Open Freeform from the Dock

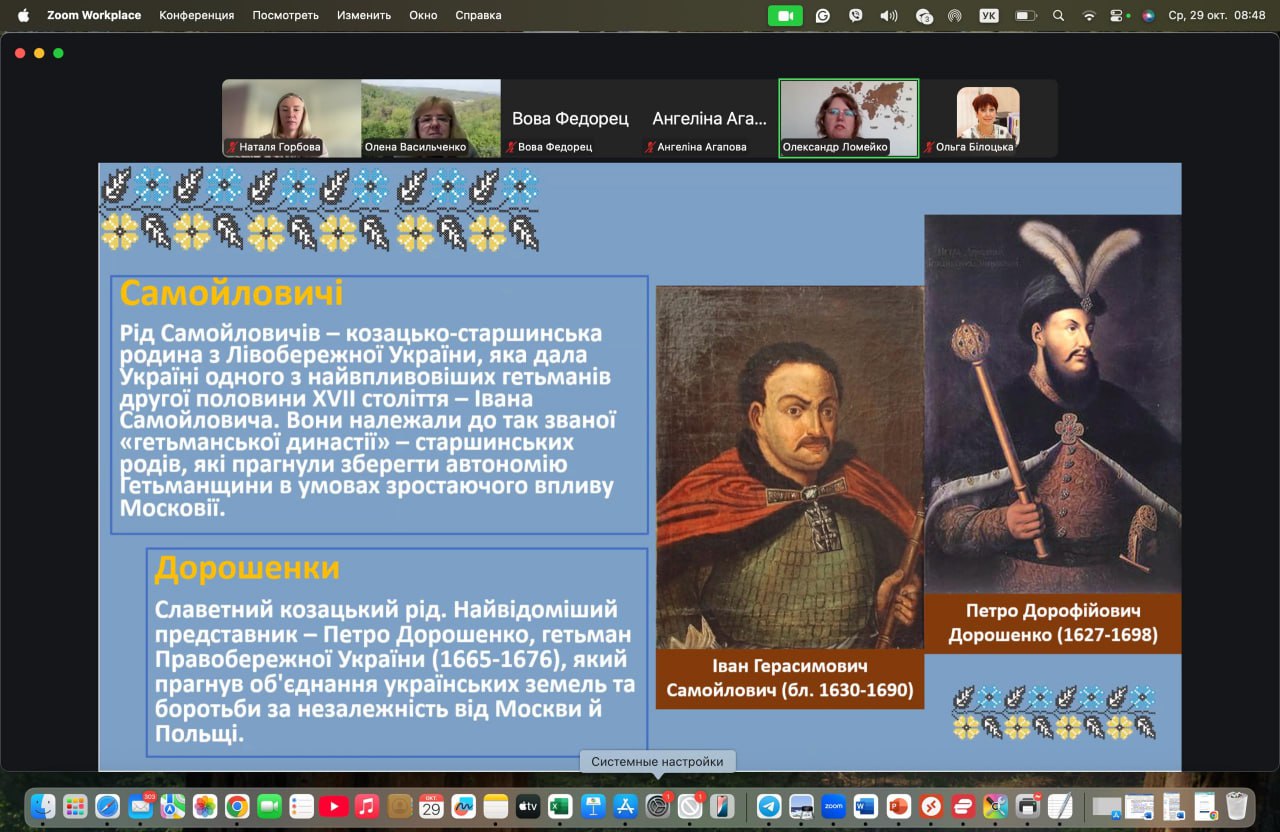pos(463,806)
